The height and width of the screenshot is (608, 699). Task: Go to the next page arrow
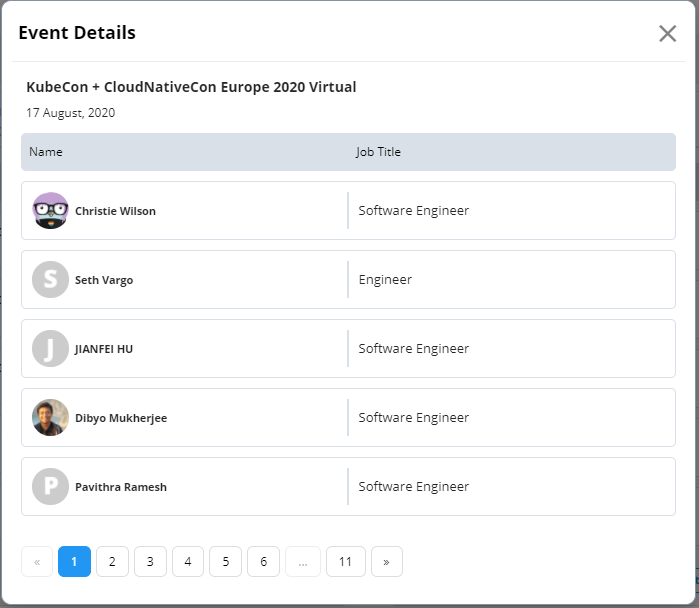[x=387, y=562]
